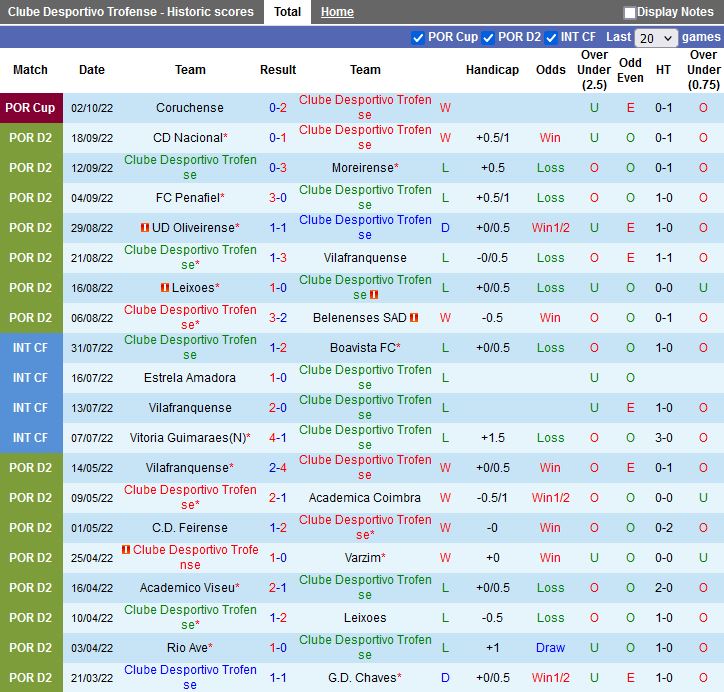Click the Win odds on CD Nacional row
724x692 pixels.
(550, 138)
